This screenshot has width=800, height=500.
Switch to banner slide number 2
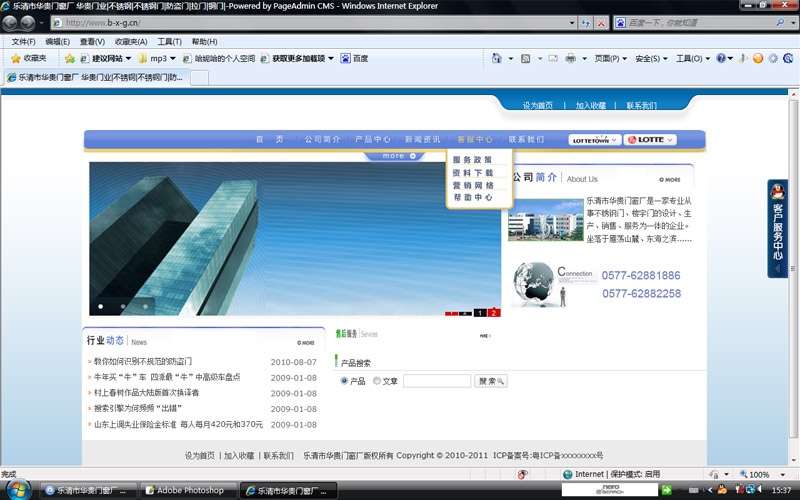[494, 313]
